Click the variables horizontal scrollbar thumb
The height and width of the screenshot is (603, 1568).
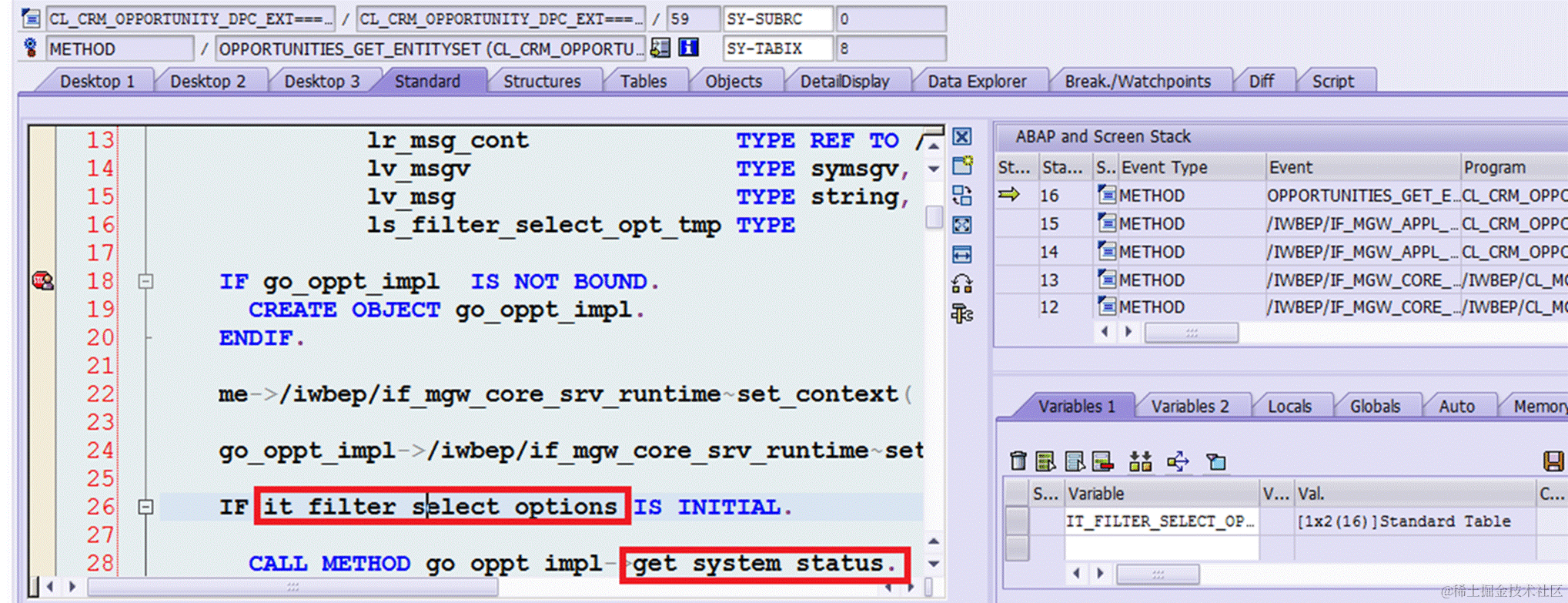[x=1158, y=574]
